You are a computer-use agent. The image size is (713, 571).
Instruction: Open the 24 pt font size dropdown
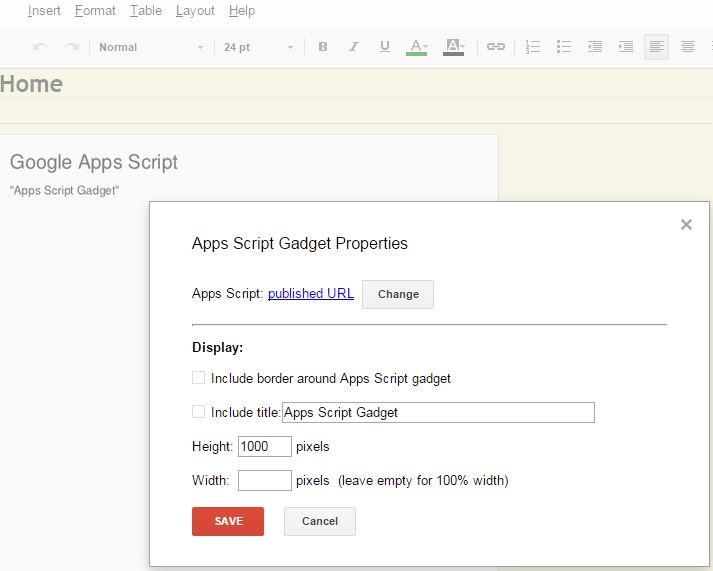(x=258, y=47)
